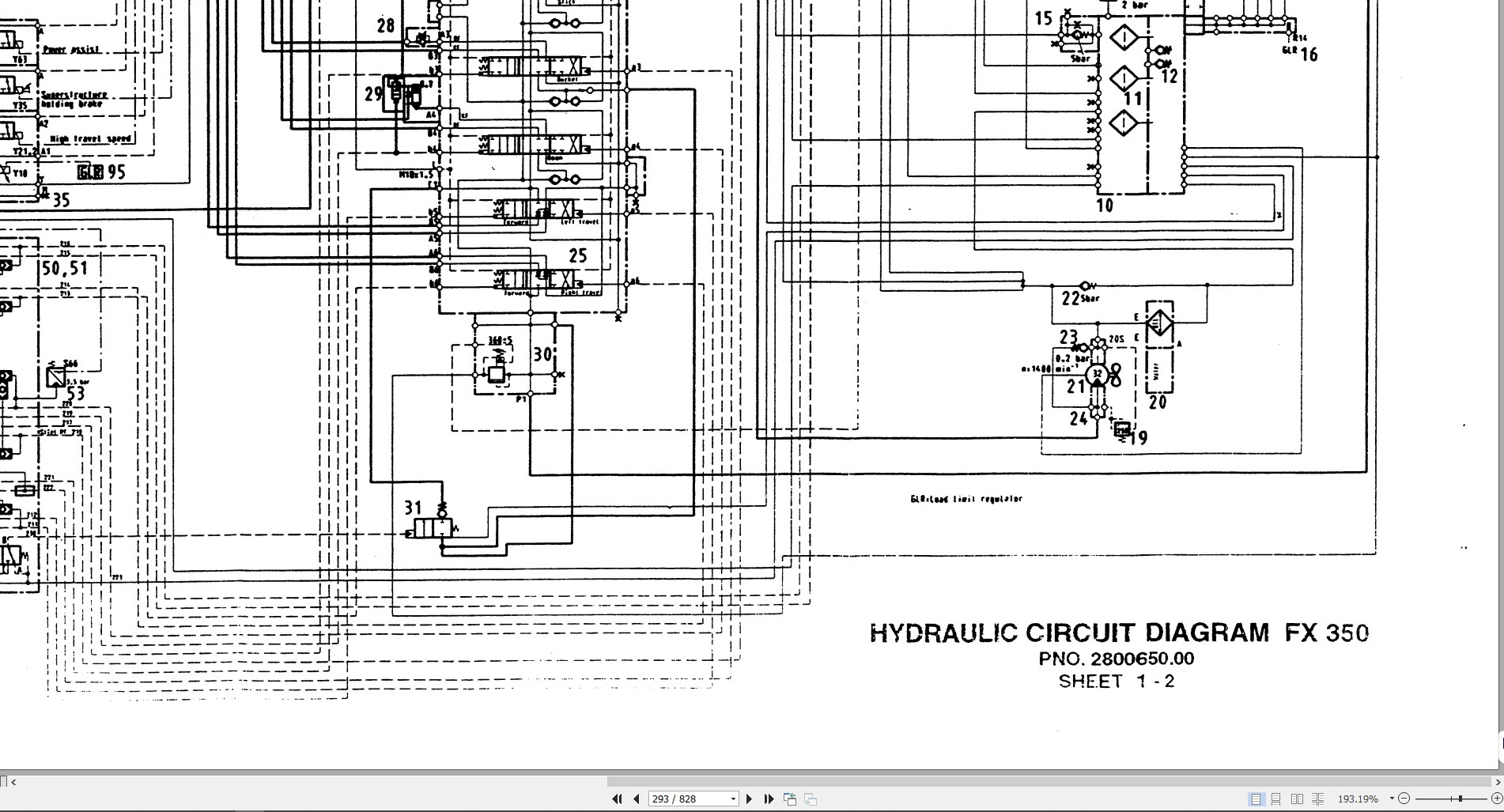This screenshot has height=812, width=1504.
Task: Click the SHEET 1 - 2 text
Action: click(x=1117, y=682)
